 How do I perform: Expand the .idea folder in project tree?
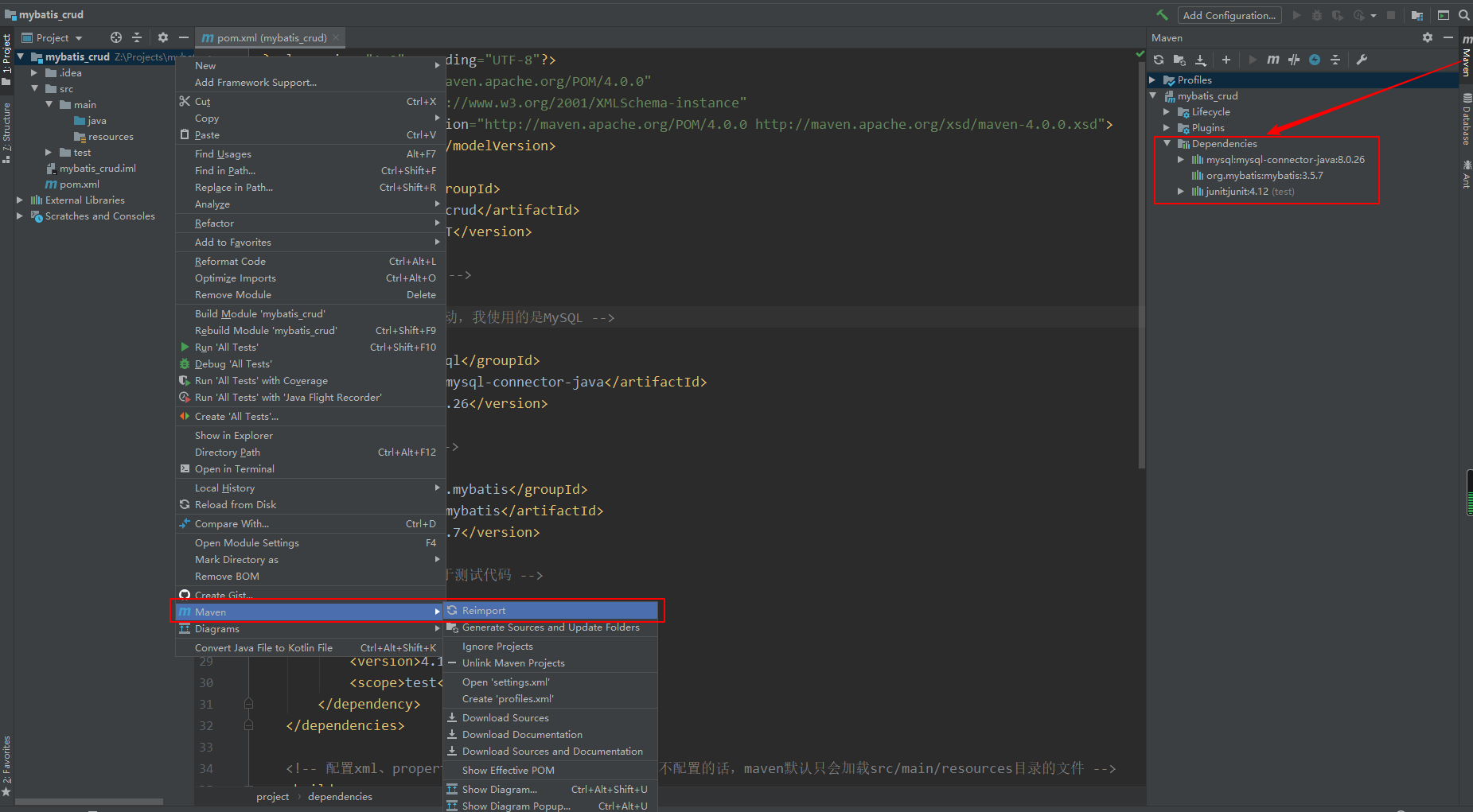pyautogui.click(x=34, y=72)
